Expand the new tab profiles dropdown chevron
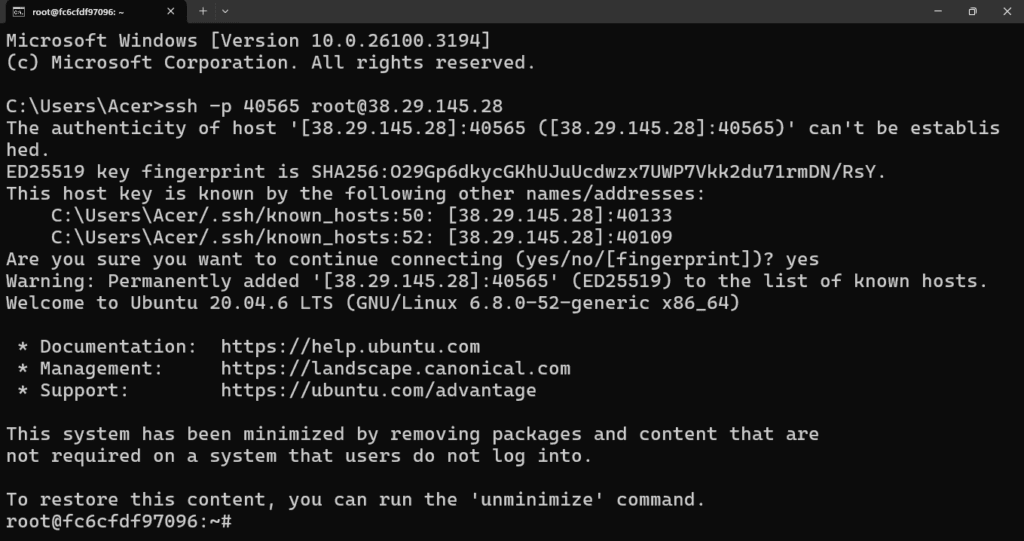The image size is (1024, 541). tap(225, 11)
